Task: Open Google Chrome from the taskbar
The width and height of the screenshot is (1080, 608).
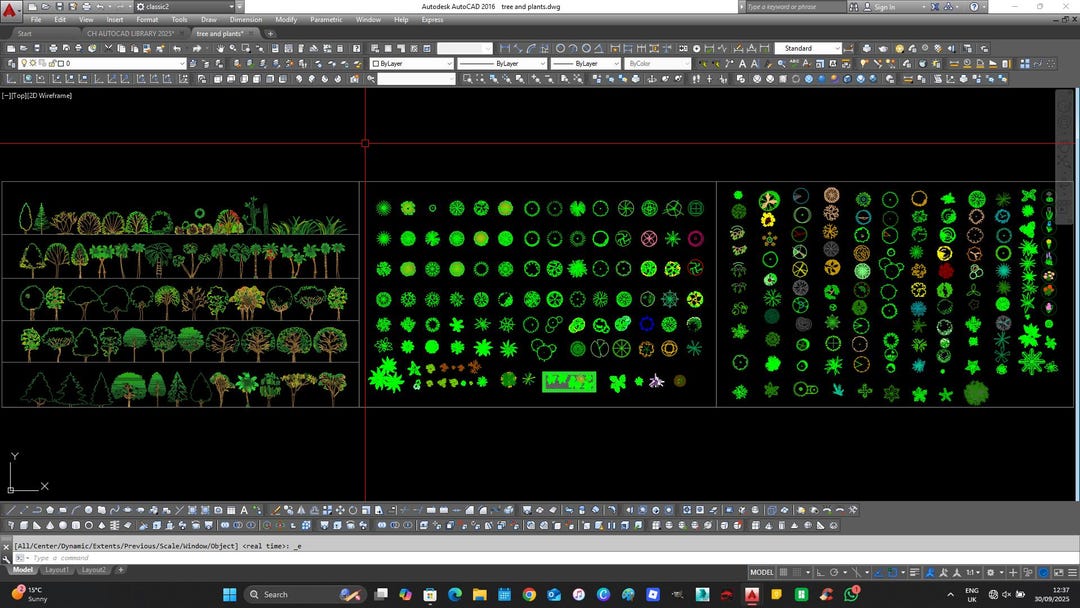Action: click(x=529, y=594)
